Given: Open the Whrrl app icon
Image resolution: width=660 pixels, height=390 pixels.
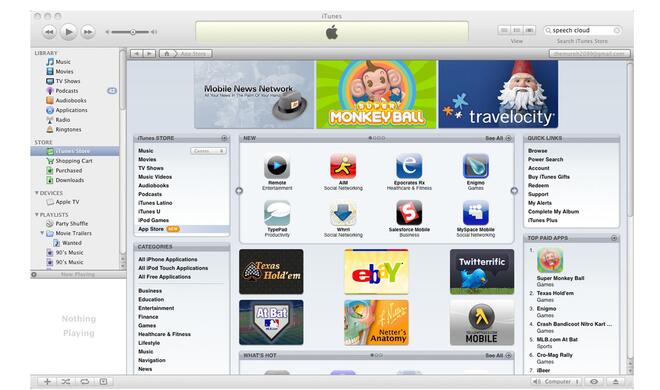Looking at the screenshot, I should 343,213.
